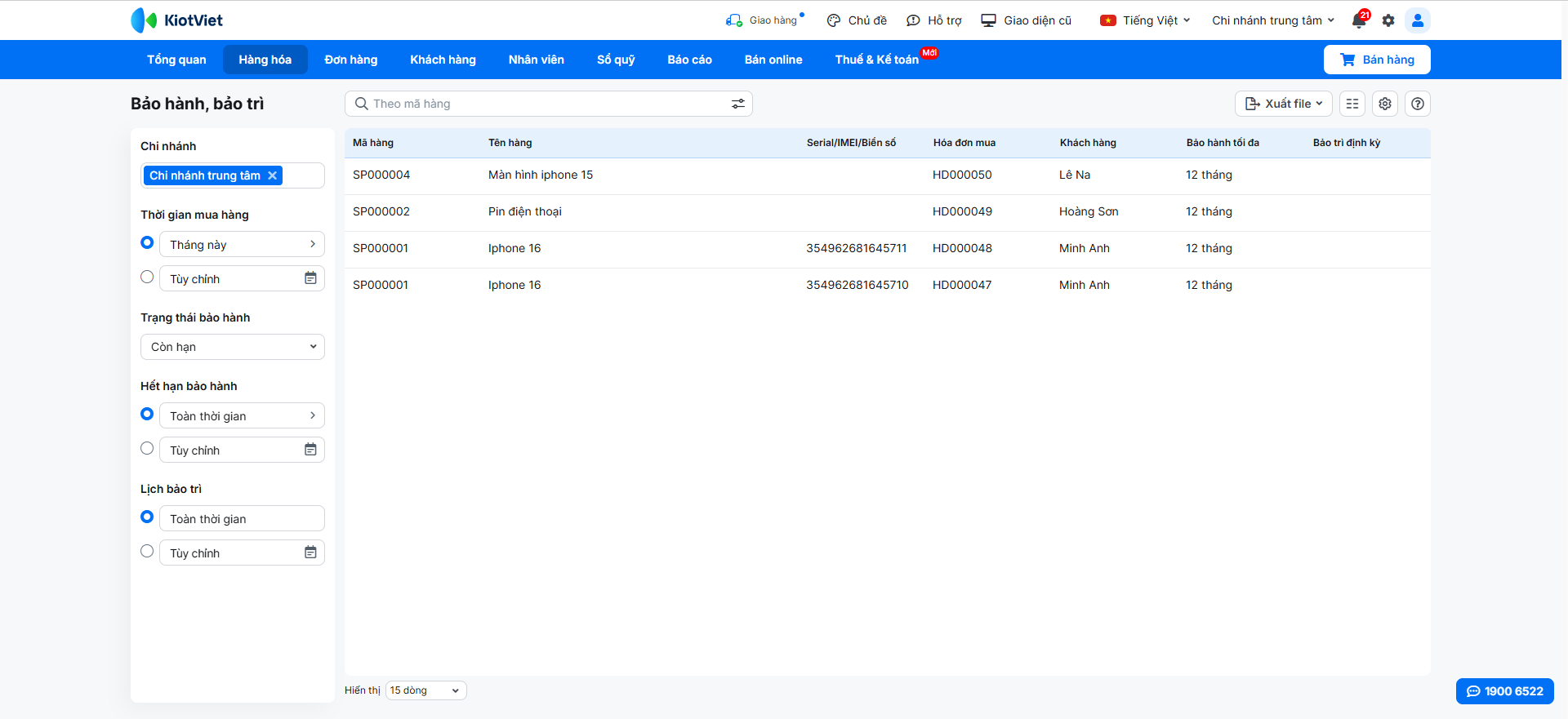Click the user profile avatar icon
Image resolution: width=1568 pixels, height=719 pixels.
coord(1418,20)
